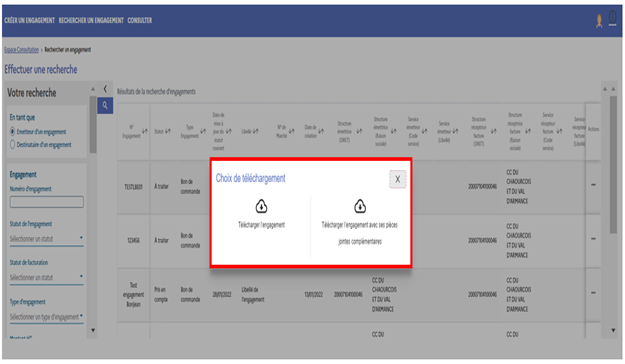
Task: Sort by Statut column arrows
Action: (x=168, y=132)
